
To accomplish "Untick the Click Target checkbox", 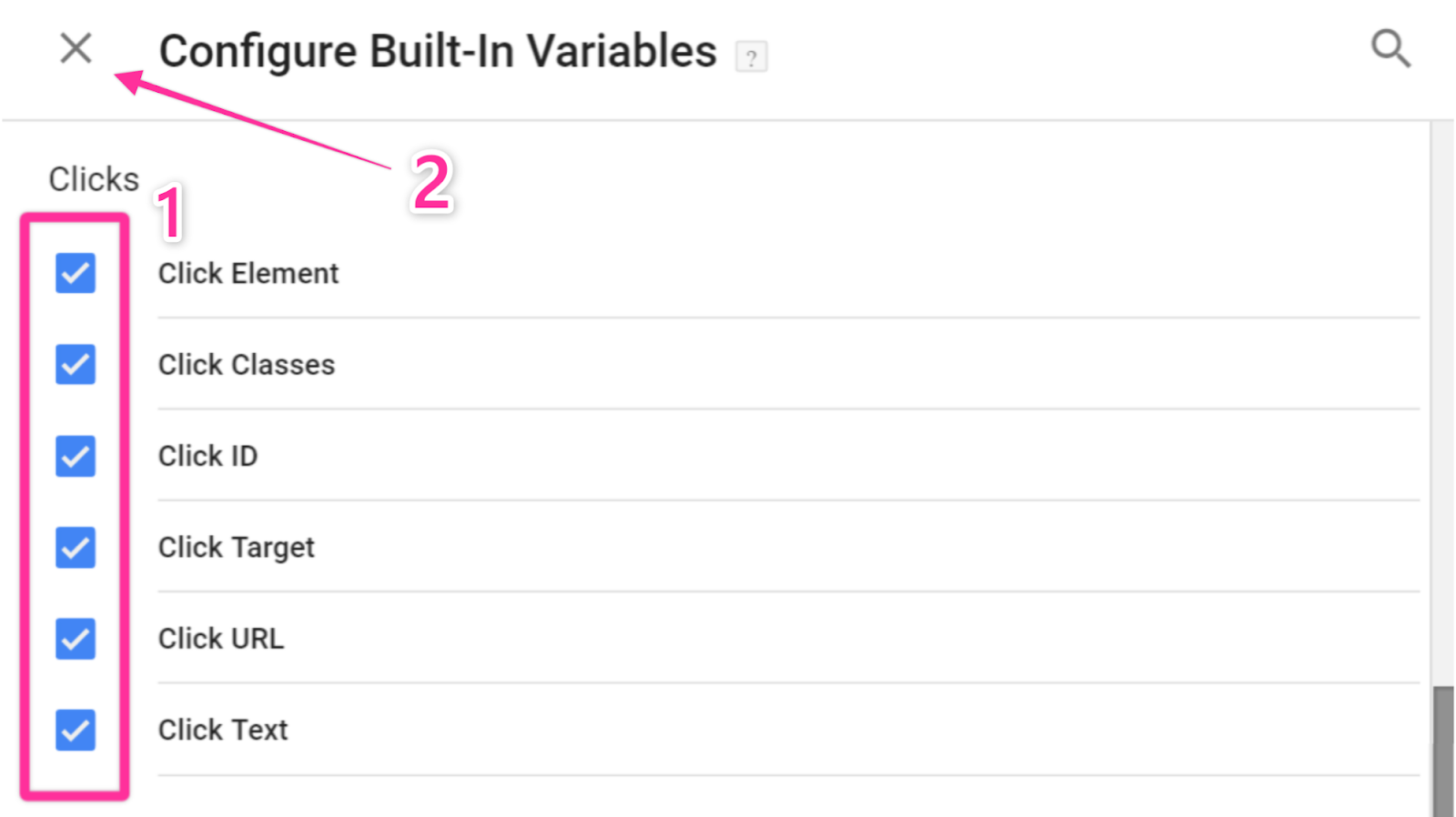I will pyautogui.click(x=76, y=548).
